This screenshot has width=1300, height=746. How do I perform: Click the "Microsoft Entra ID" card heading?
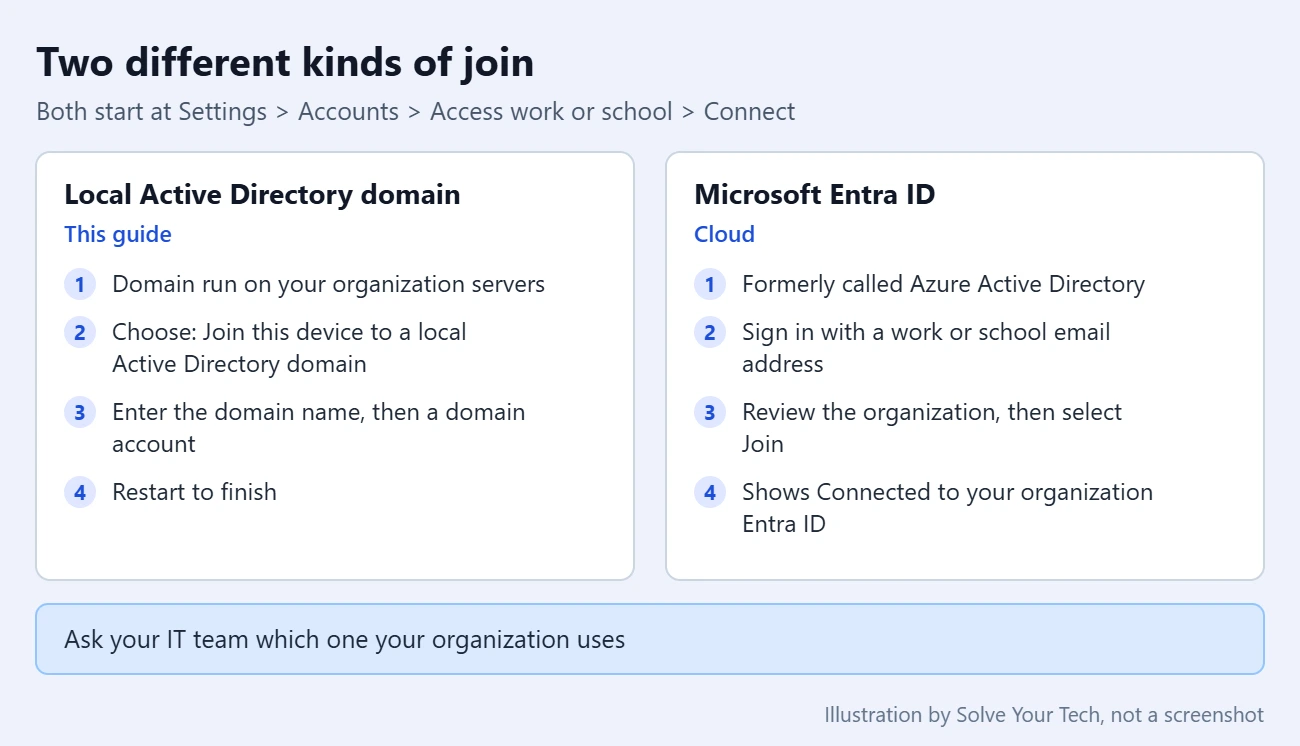coord(815,194)
